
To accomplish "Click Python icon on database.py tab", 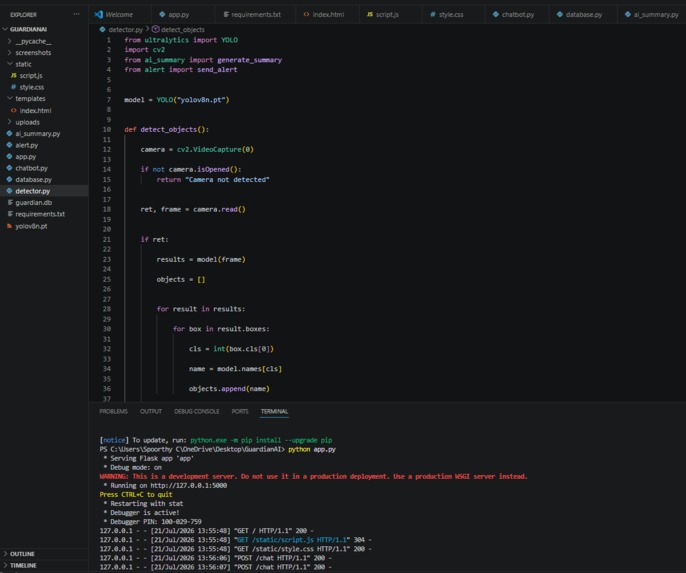I will [x=560, y=14].
